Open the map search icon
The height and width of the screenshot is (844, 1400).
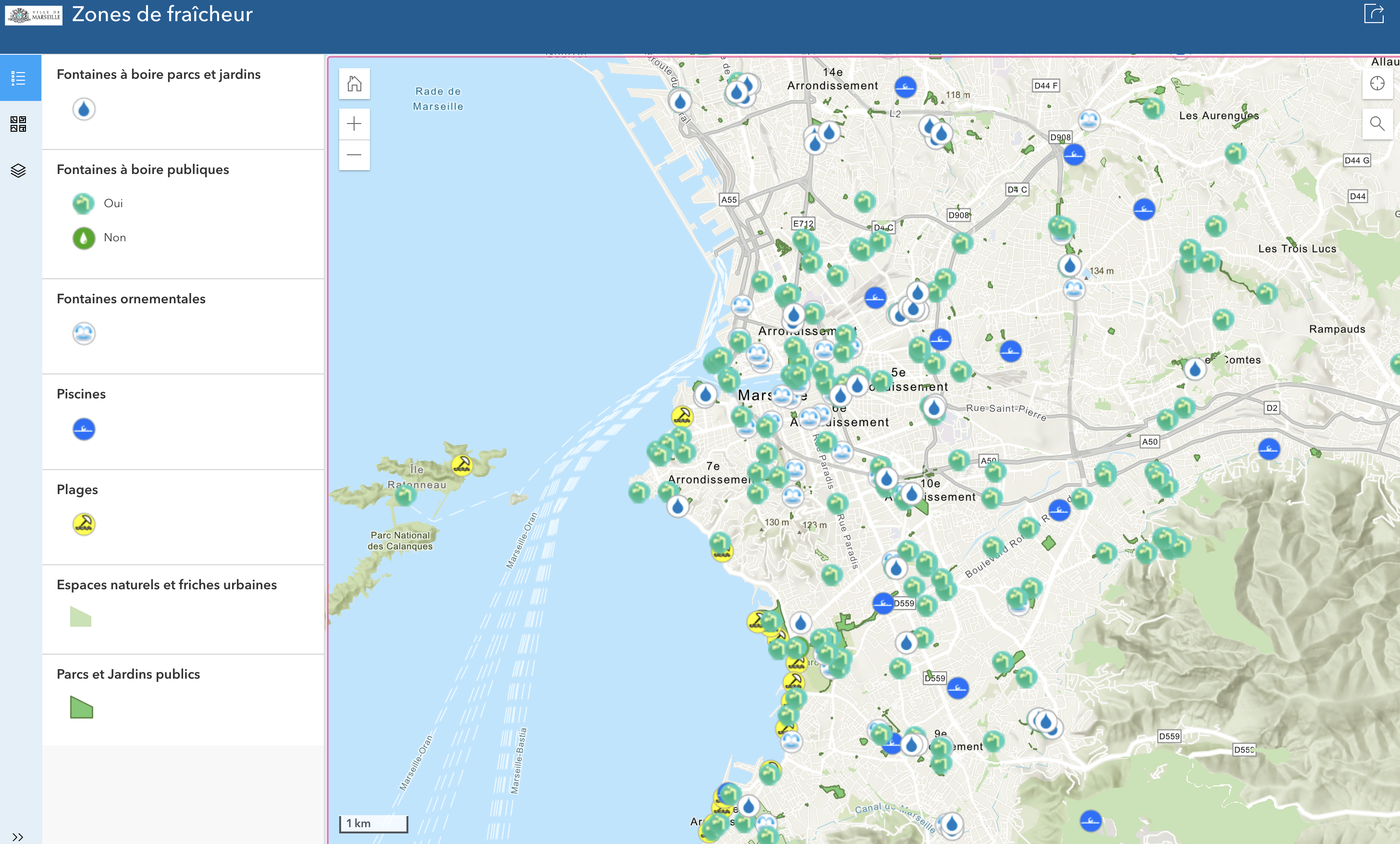pos(1377,124)
